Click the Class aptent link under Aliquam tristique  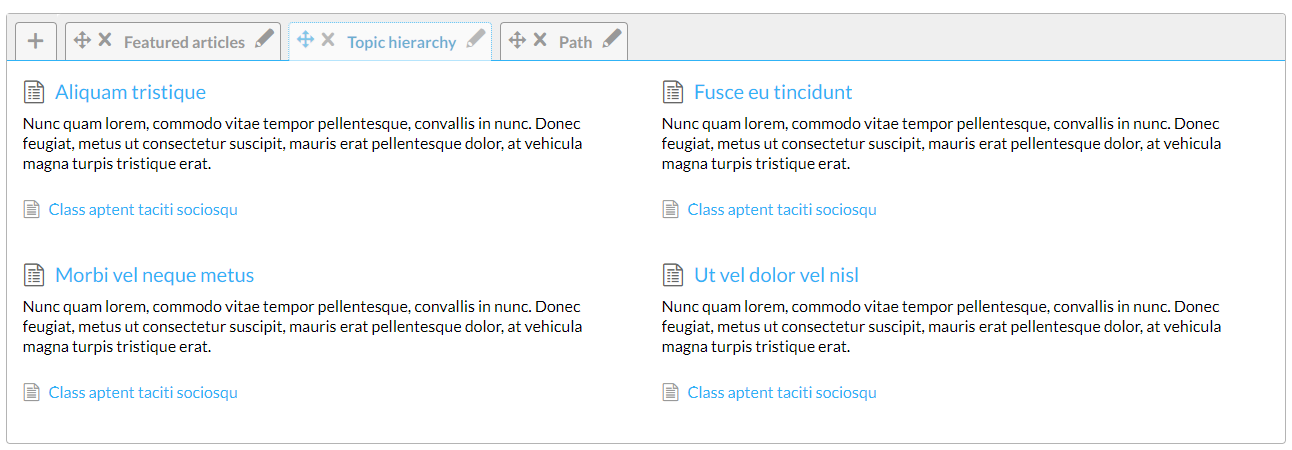(143, 209)
